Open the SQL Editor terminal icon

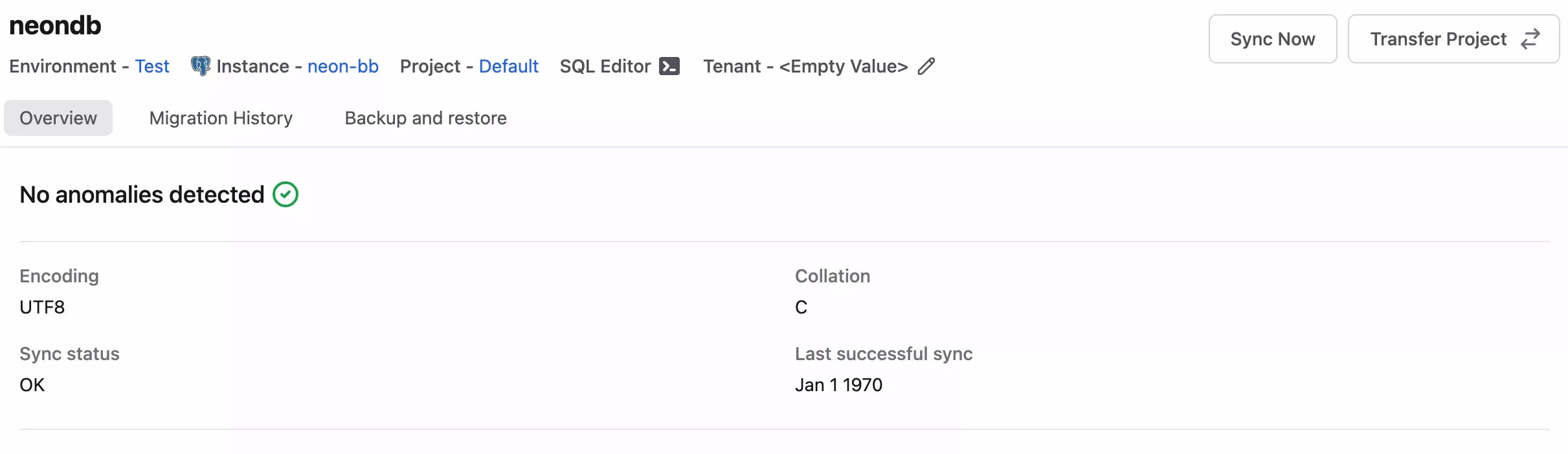pyautogui.click(x=669, y=66)
